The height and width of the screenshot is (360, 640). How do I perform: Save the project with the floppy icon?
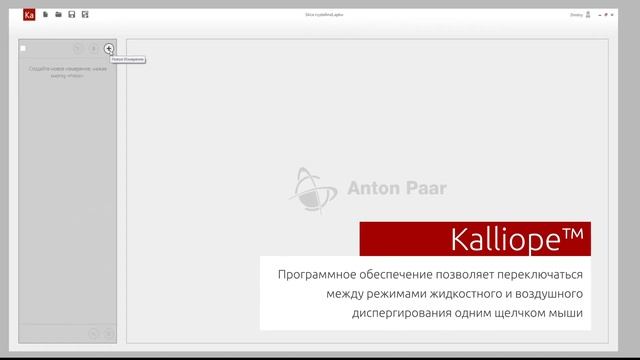click(x=71, y=14)
